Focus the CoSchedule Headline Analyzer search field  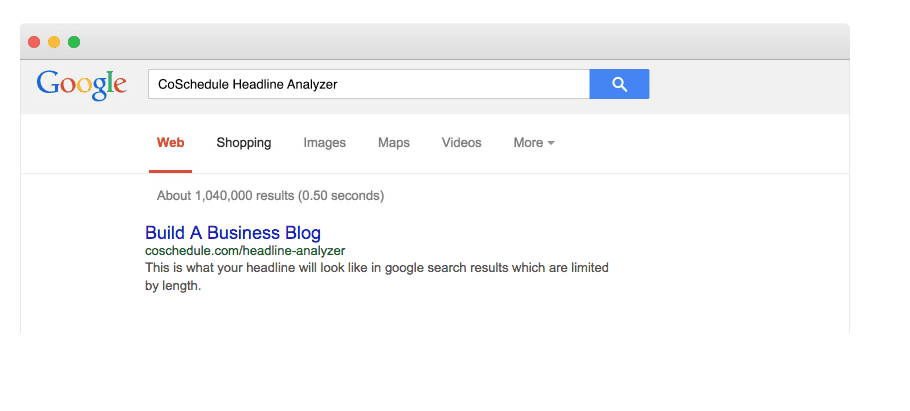(369, 84)
